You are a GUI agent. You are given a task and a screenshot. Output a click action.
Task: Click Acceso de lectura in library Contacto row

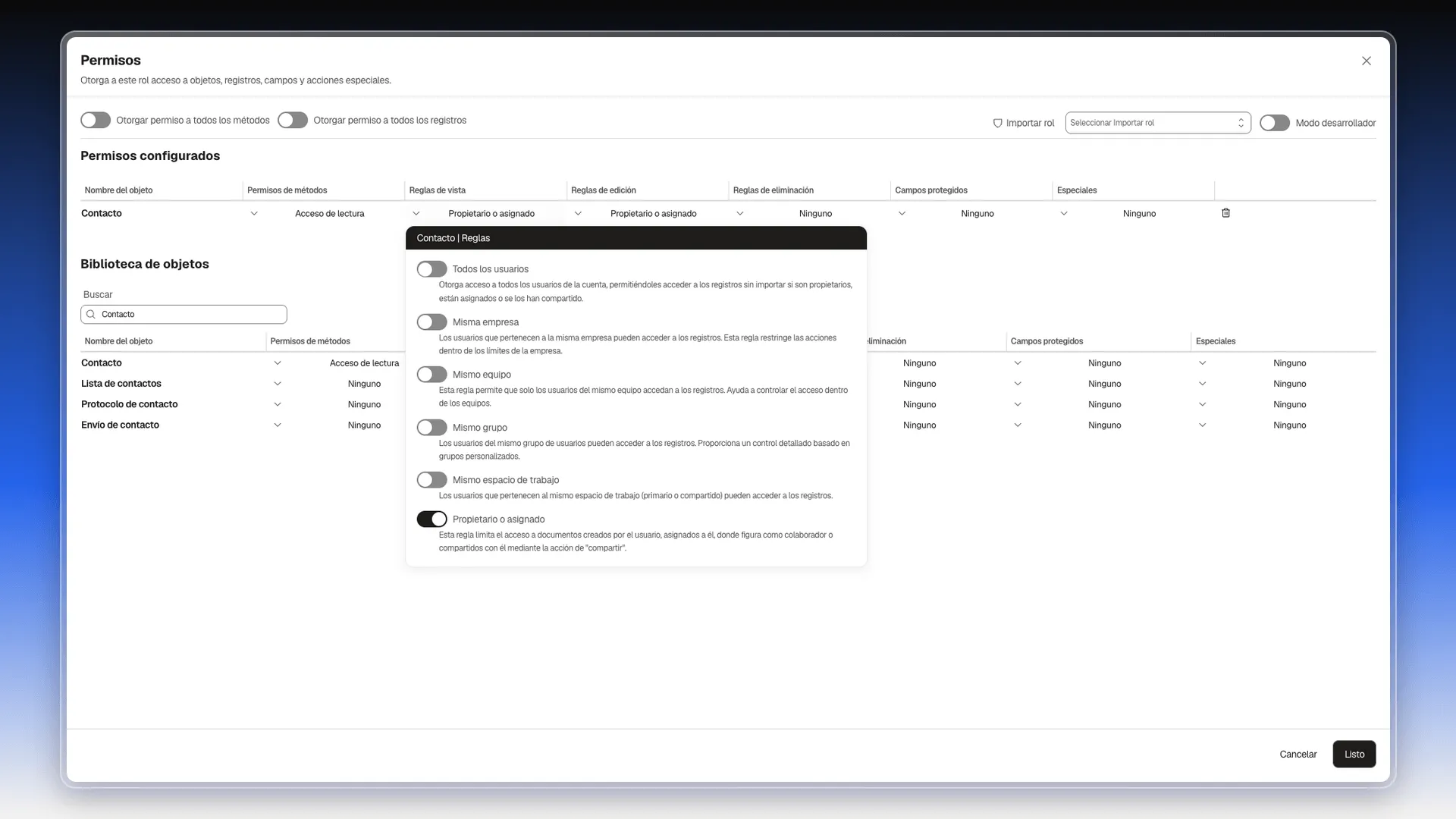[x=364, y=363]
